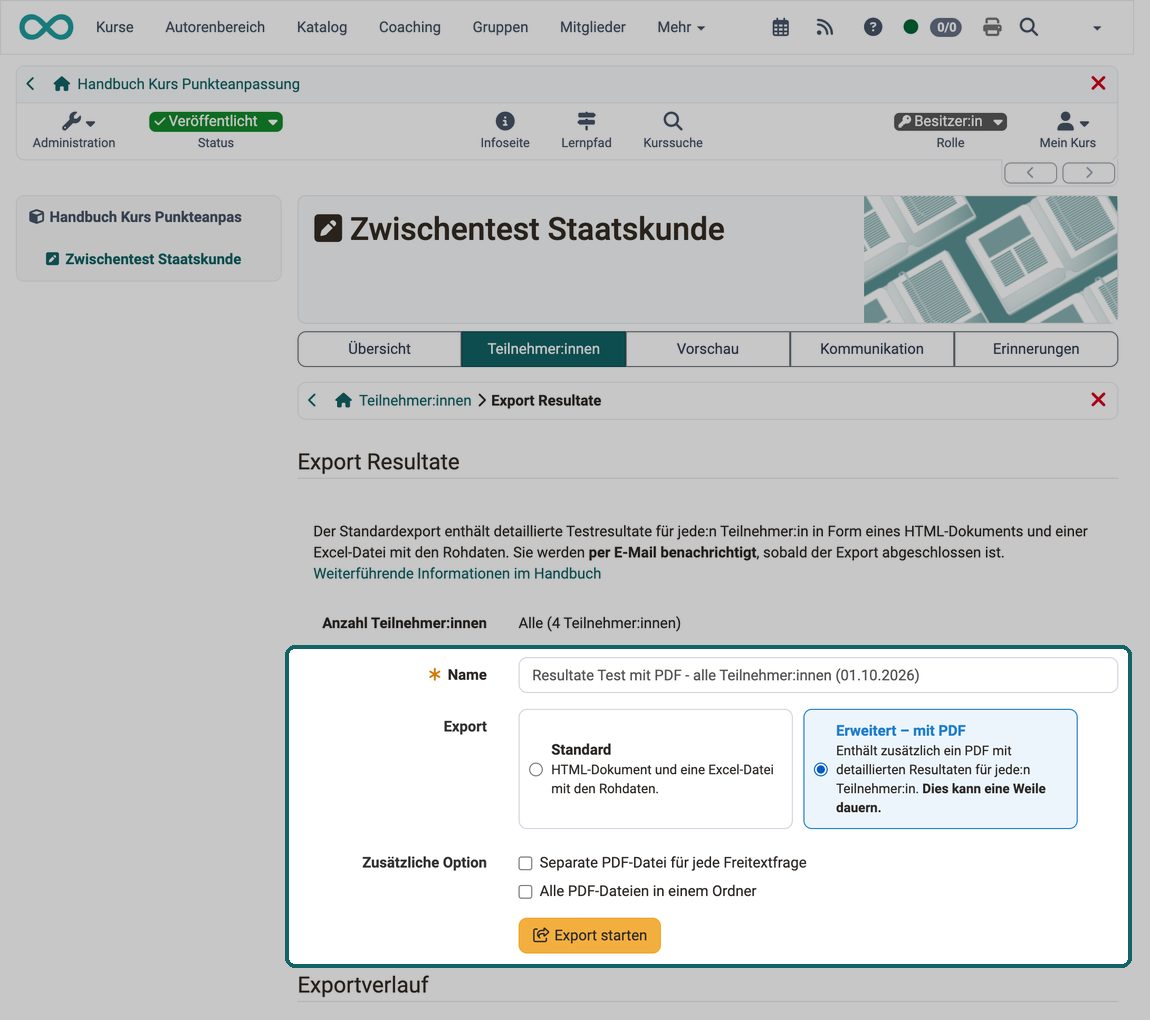1150x1020 pixels.
Task: Switch to the Übersicht tab
Action: pos(379,349)
